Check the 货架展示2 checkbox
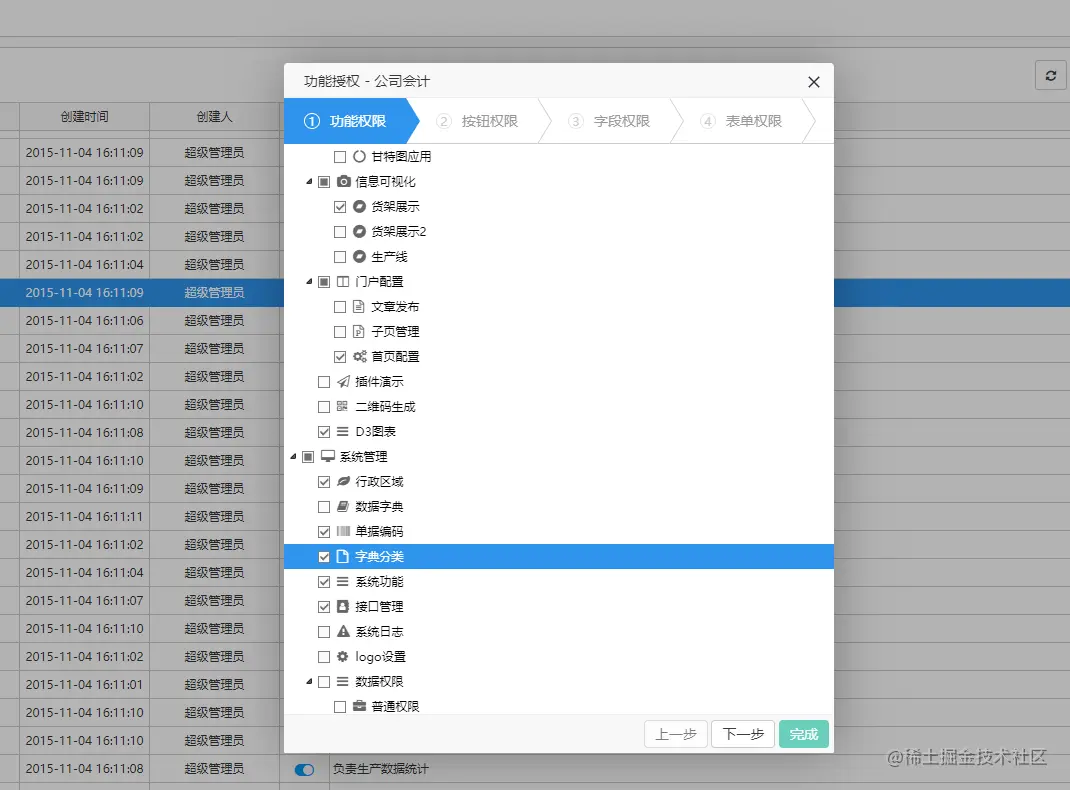Viewport: 1070px width, 790px height. (340, 232)
